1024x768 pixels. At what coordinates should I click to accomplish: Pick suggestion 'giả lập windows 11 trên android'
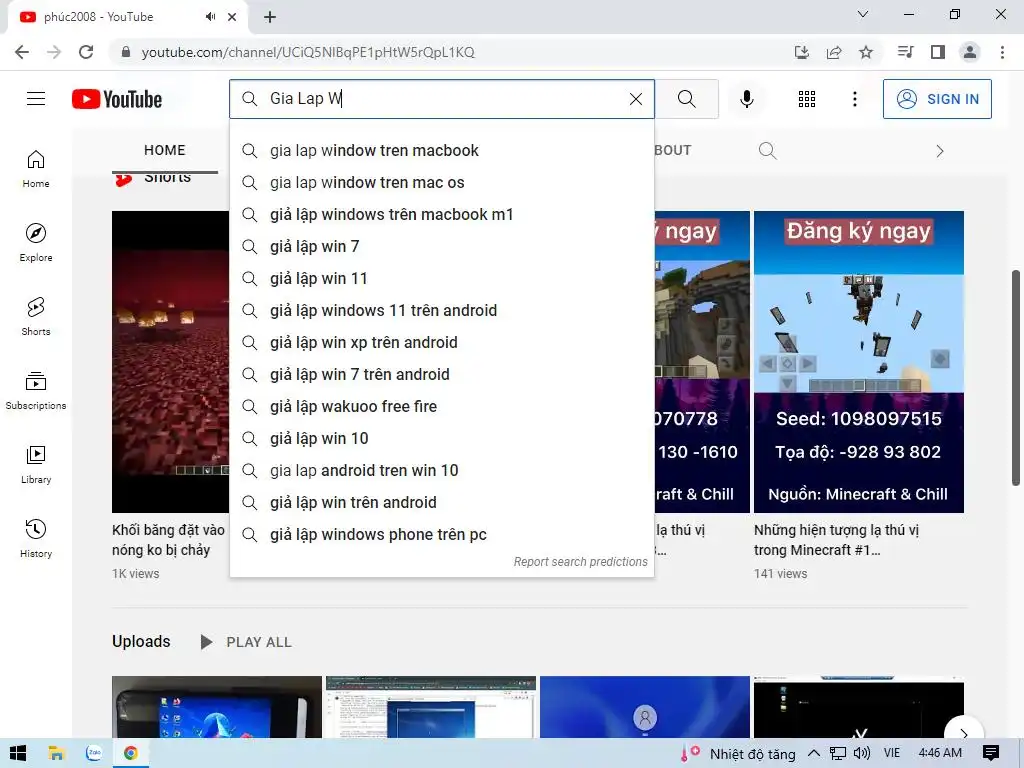coord(441,310)
